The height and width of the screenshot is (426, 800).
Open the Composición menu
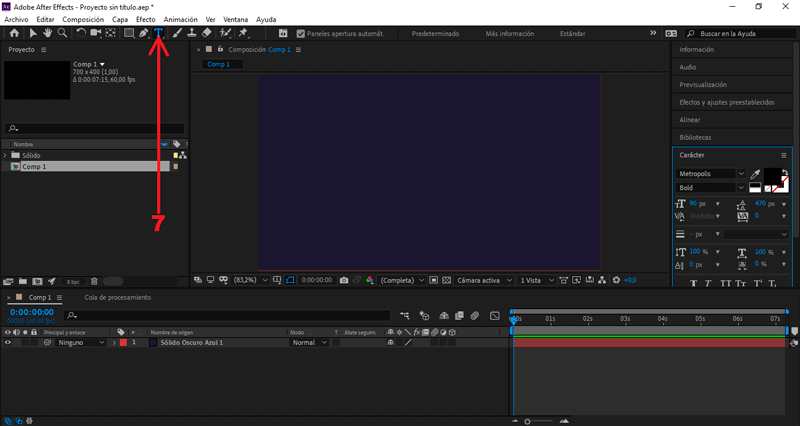click(x=83, y=19)
